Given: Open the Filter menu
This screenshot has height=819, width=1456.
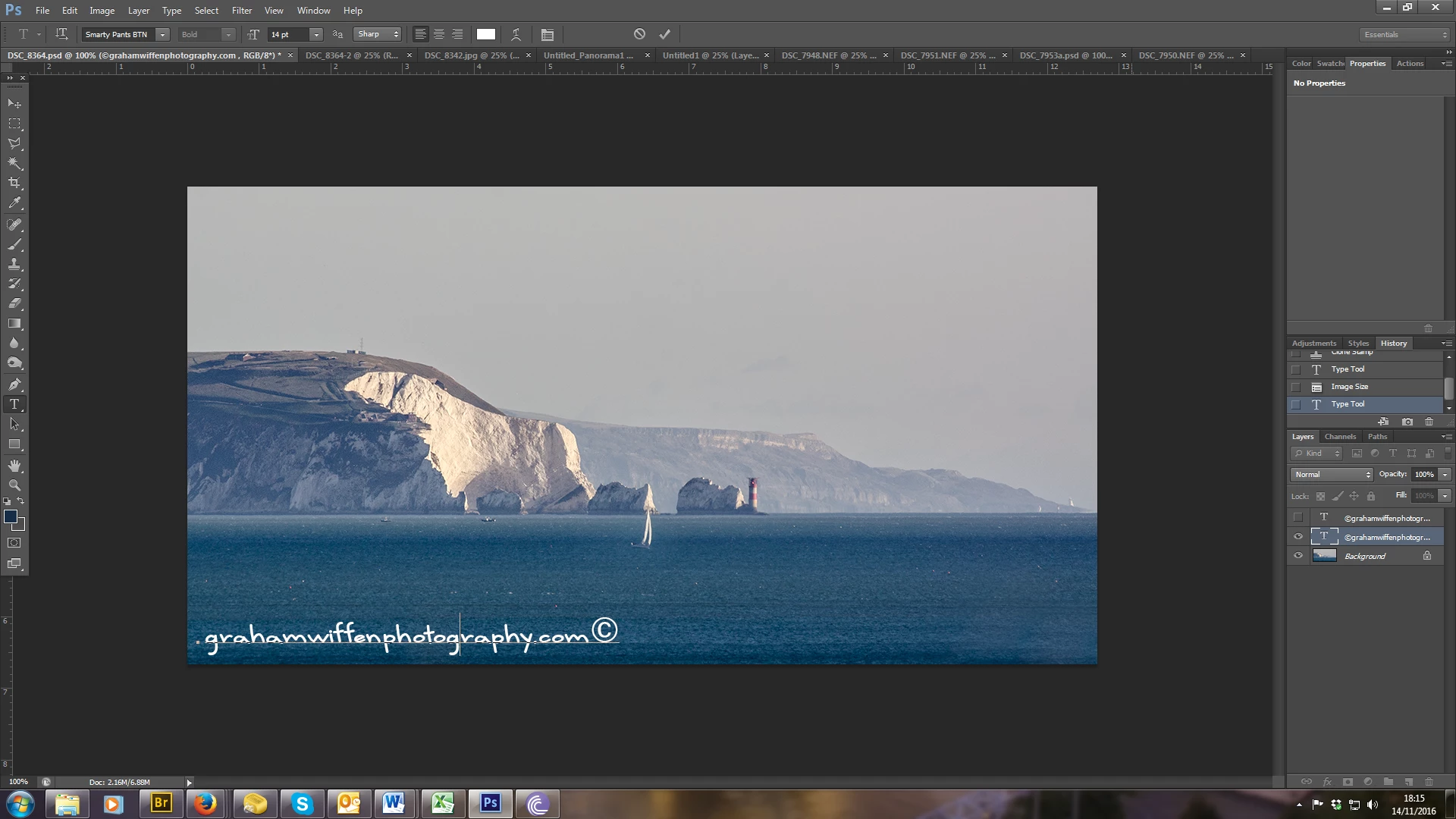Looking at the screenshot, I should tap(241, 11).
